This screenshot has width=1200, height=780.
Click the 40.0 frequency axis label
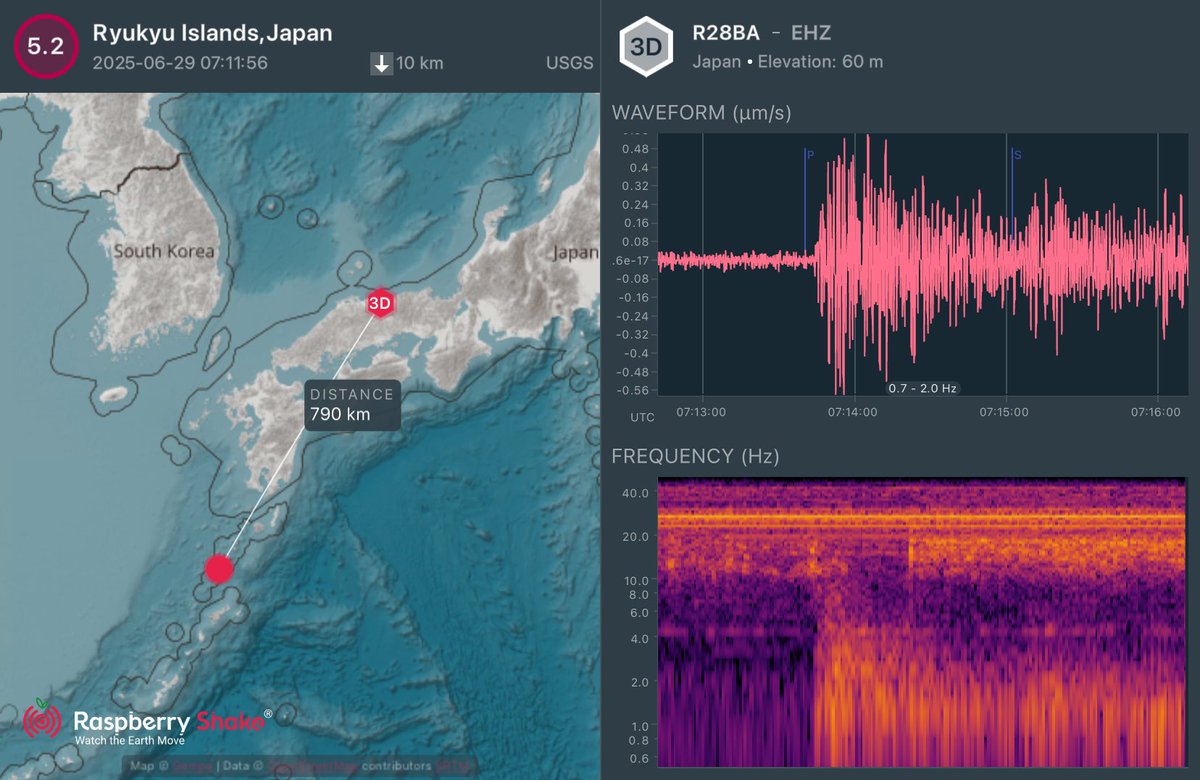(637, 493)
